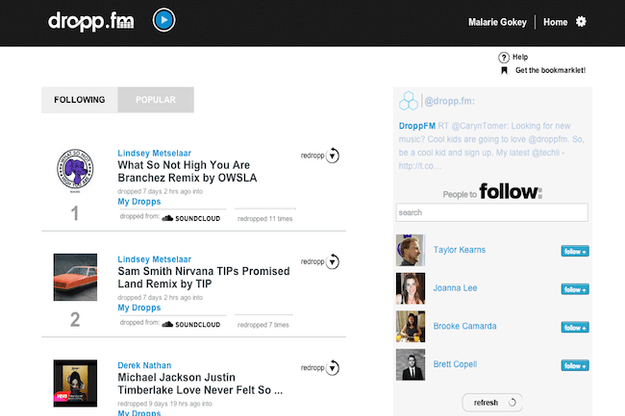Open Sam Smith Nirvana TIPs track title

pos(204,277)
